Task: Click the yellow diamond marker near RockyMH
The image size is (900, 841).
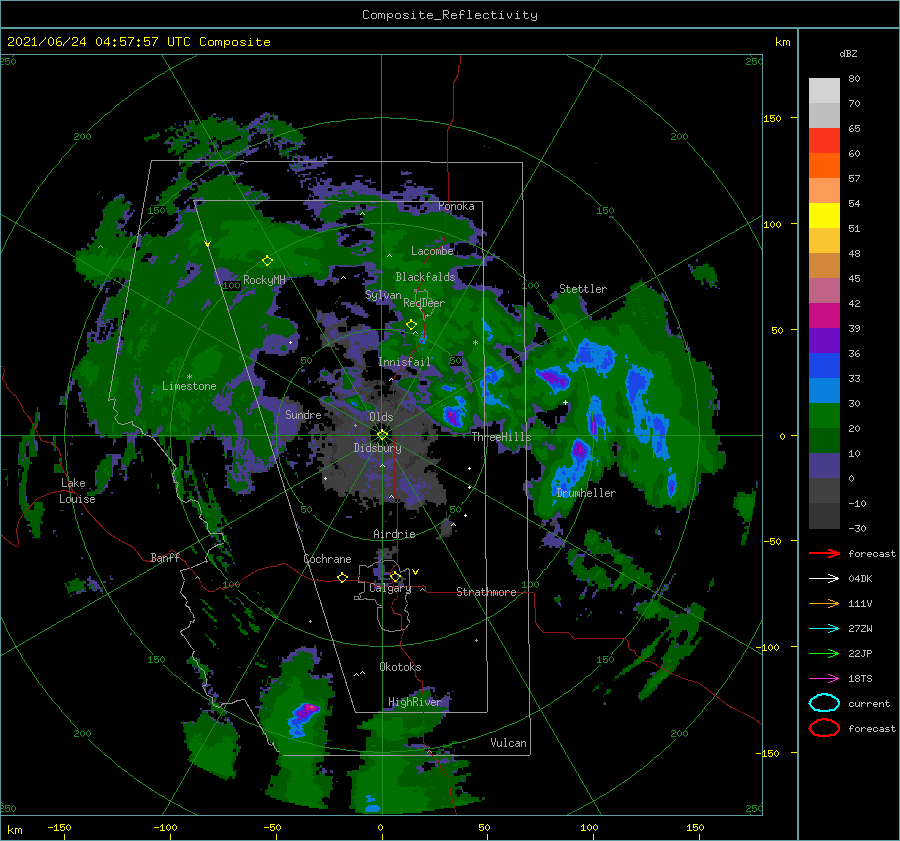Action: coord(267,261)
